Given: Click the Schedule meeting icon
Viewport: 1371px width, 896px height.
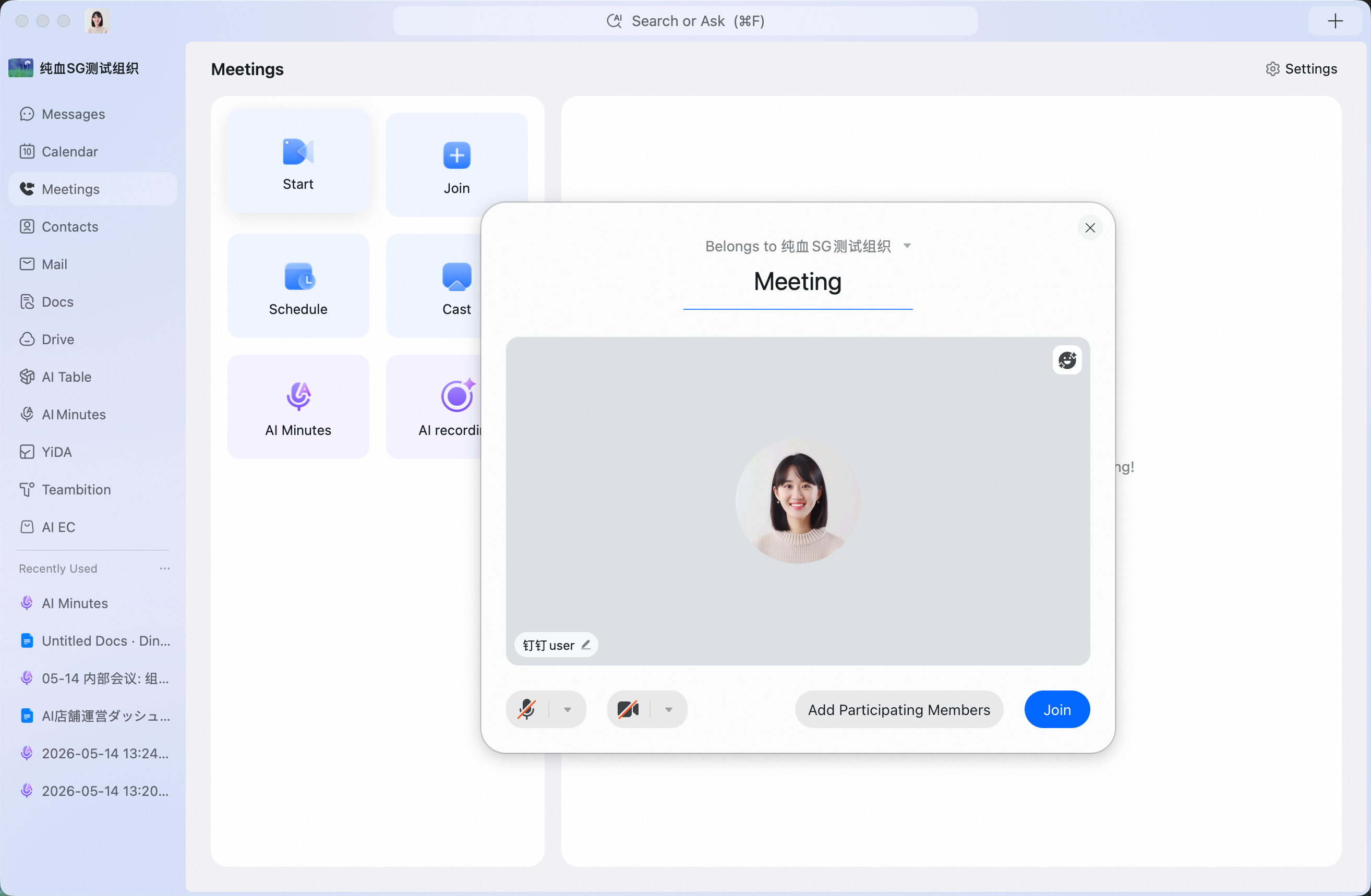Looking at the screenshot, I should 299,276.
